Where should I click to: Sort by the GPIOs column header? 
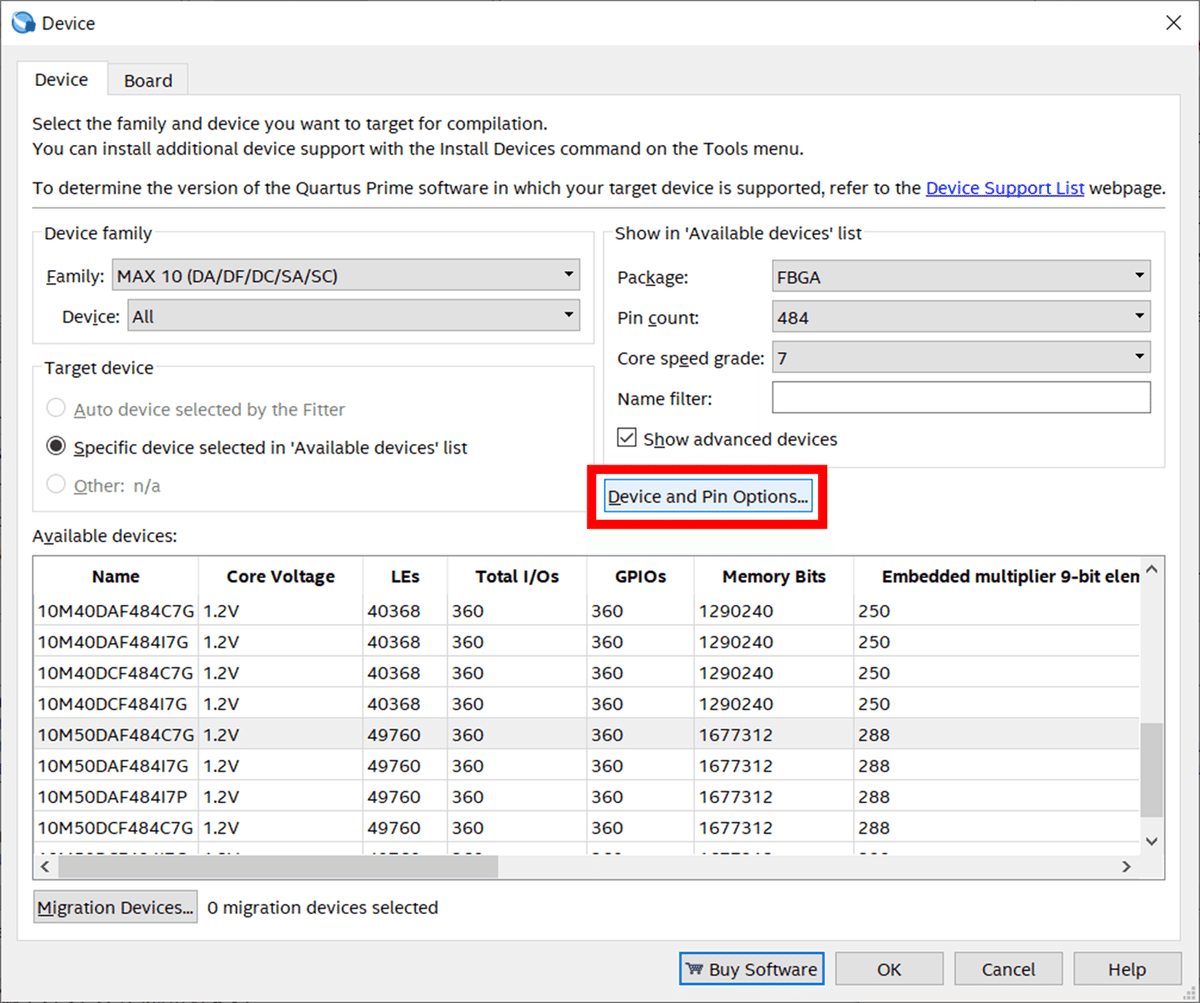(640, 576)
